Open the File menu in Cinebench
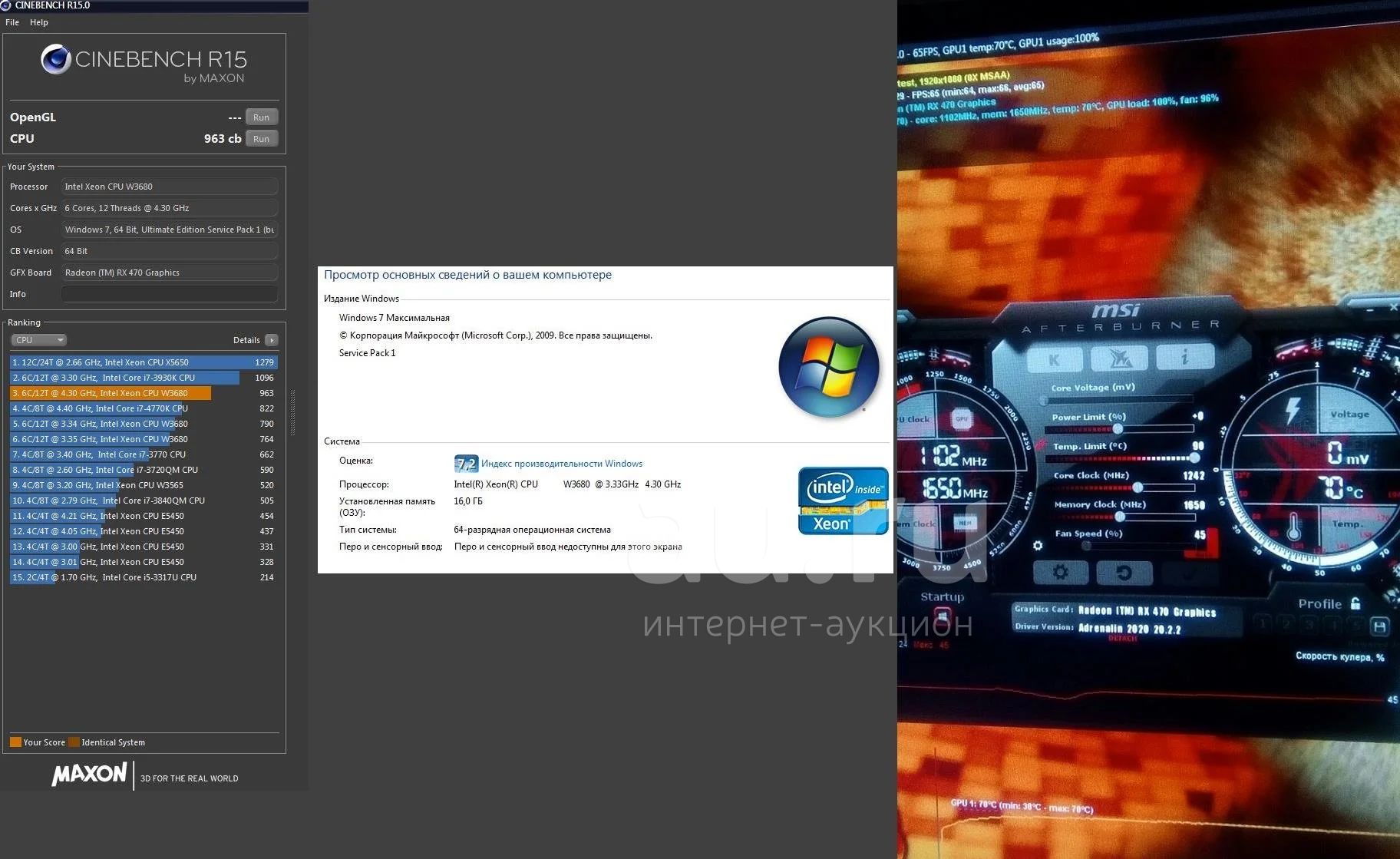 coord(12,22)
